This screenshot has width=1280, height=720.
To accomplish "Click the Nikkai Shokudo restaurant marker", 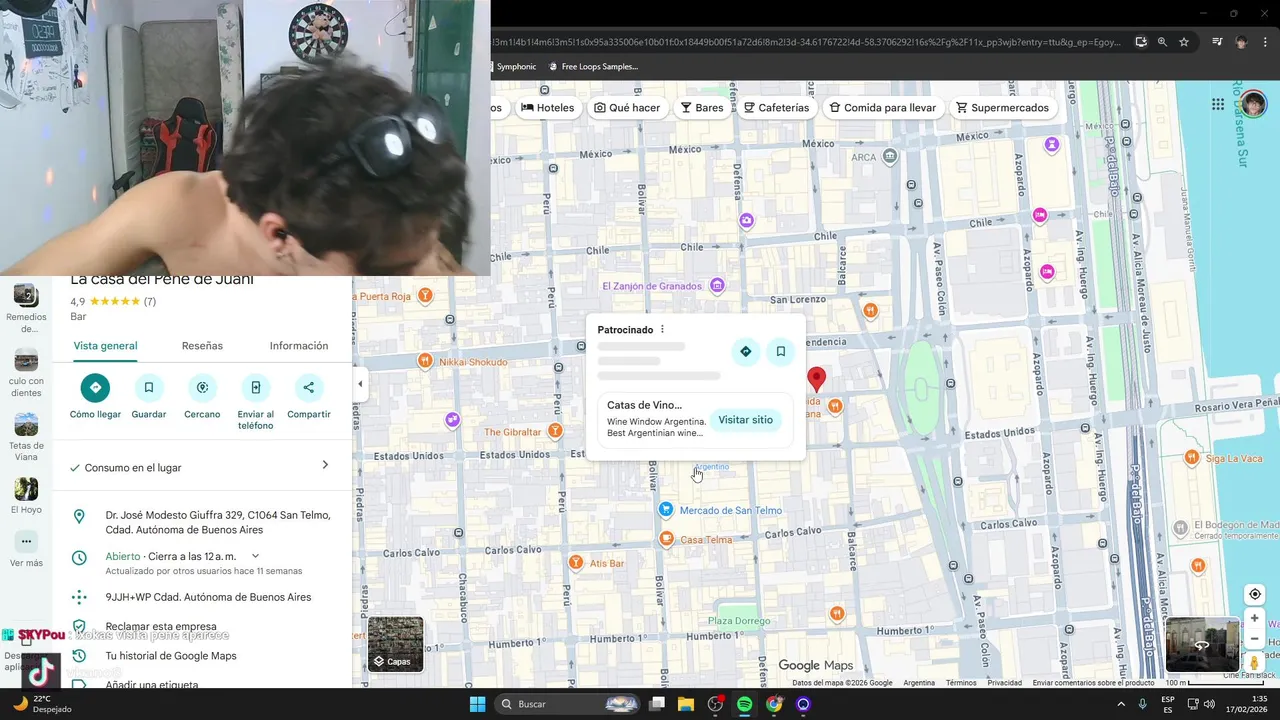I will [x=425, y=361].
